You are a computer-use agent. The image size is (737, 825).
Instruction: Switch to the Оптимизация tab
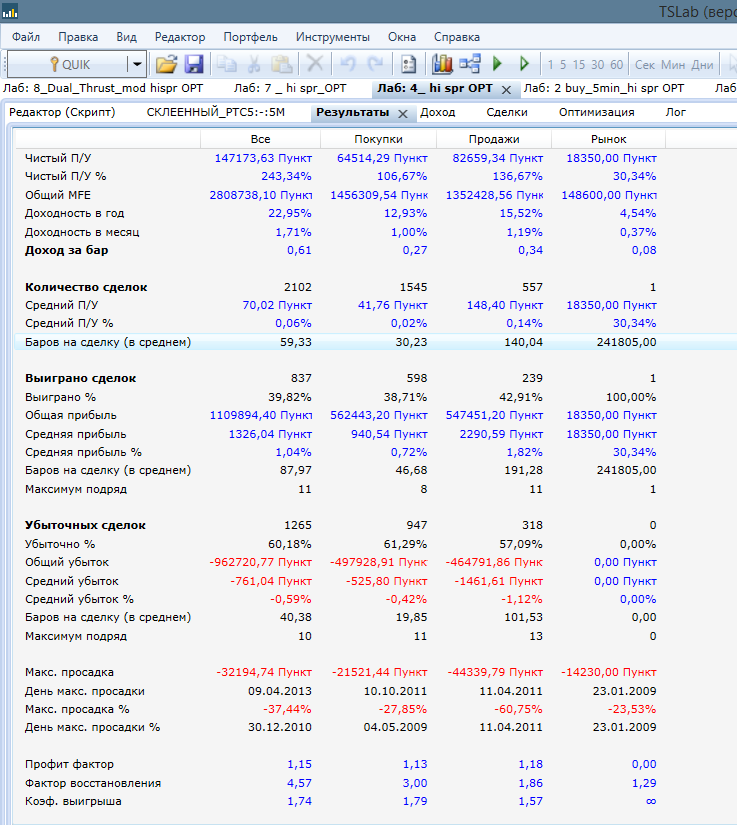click(x=596, y=112)
